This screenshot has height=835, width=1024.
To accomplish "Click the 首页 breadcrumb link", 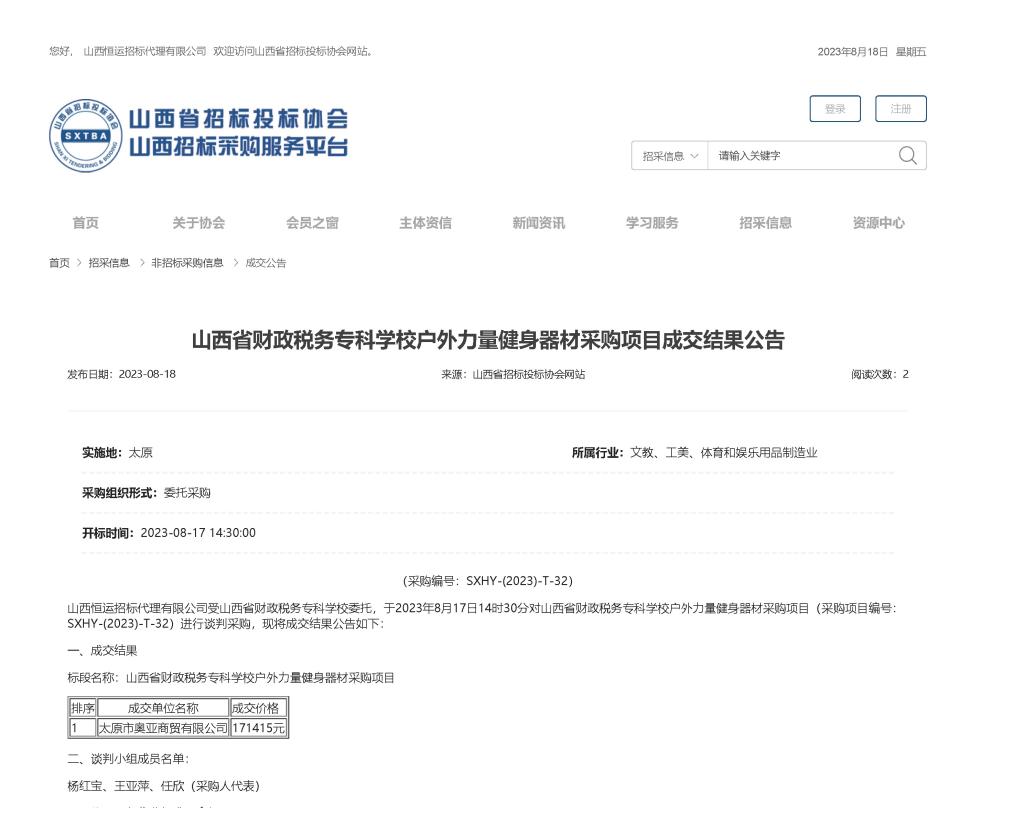I will tap(59, 263).
